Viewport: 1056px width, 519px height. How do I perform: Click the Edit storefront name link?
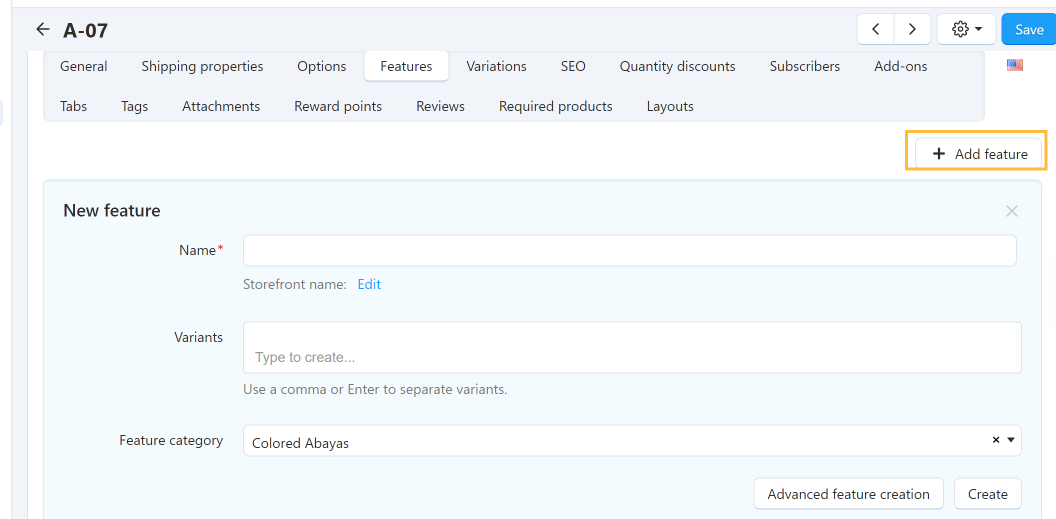(x=369, y=284)
